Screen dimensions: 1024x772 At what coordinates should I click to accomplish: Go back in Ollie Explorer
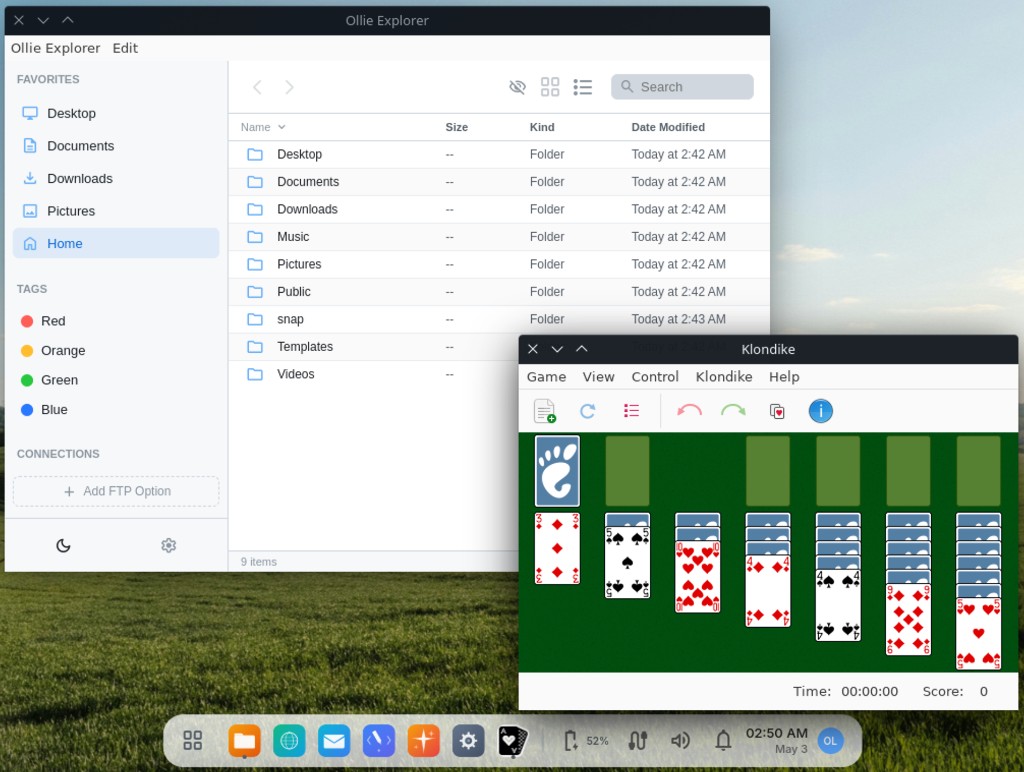click(257, 87)
